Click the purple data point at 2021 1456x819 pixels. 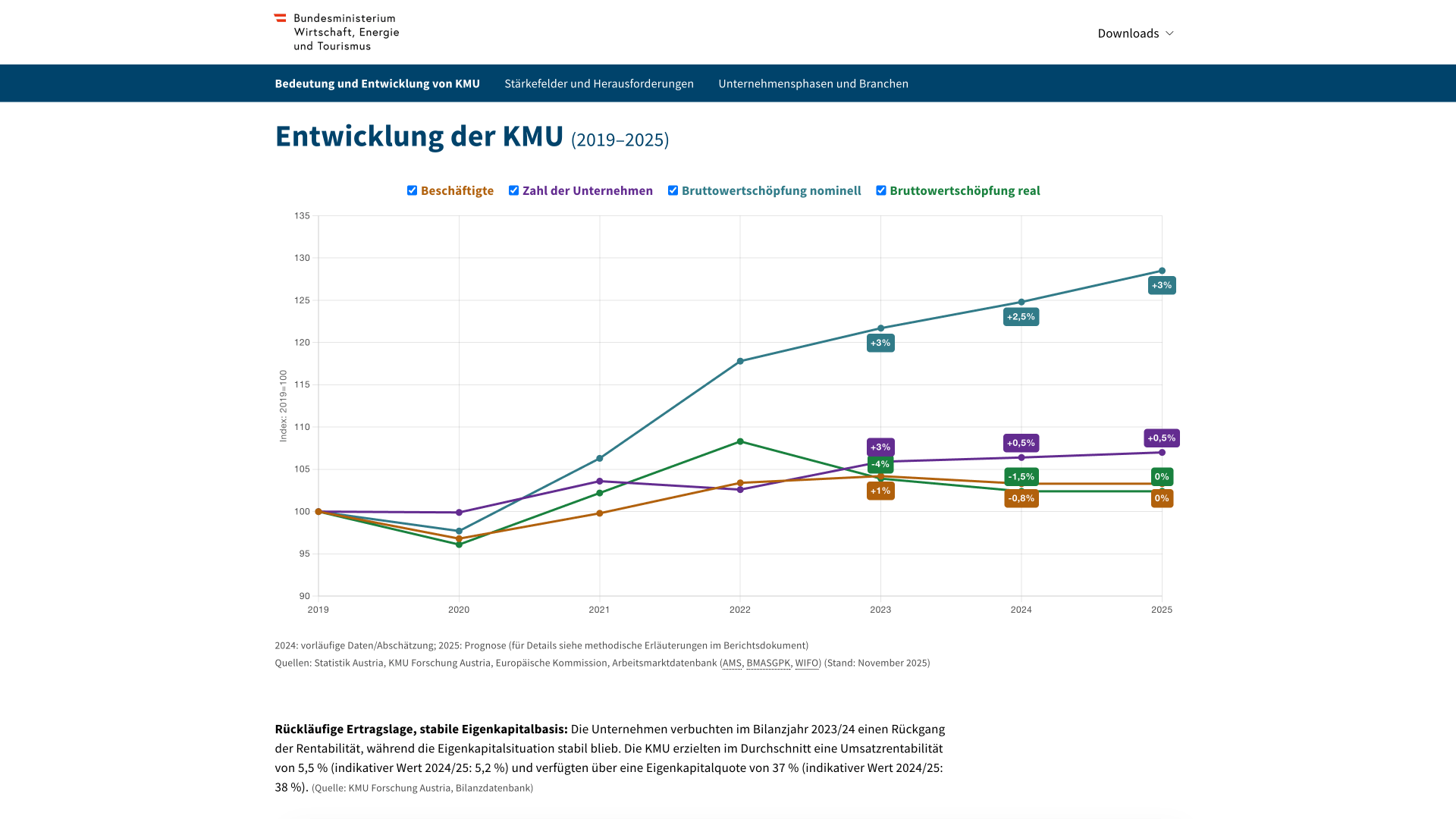coord(600,481)
